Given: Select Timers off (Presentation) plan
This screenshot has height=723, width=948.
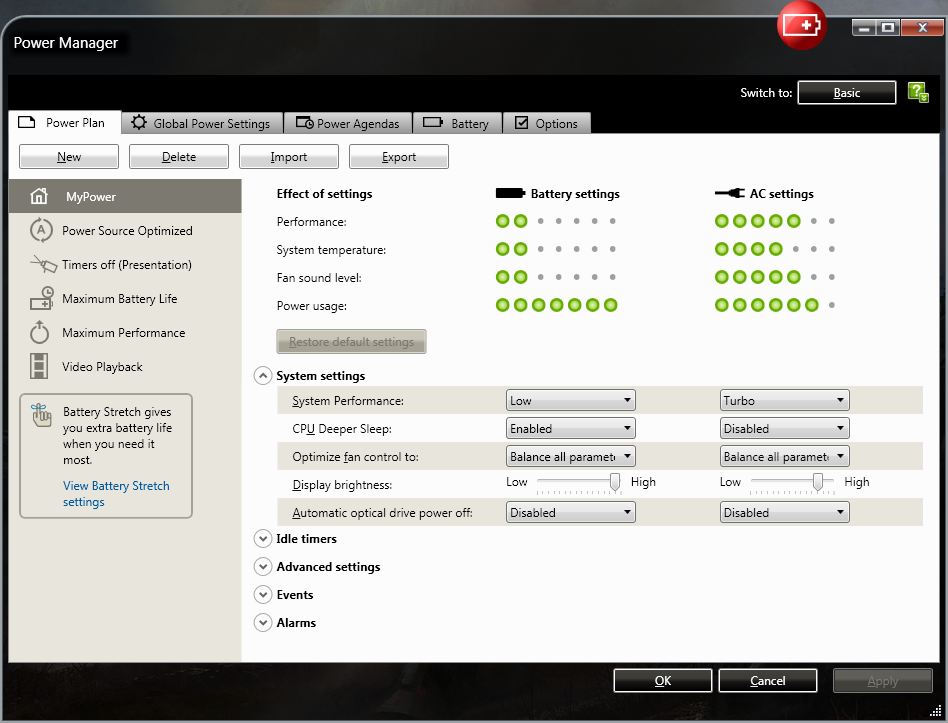Looking at the screenshot, I should (x=125, y=264).
